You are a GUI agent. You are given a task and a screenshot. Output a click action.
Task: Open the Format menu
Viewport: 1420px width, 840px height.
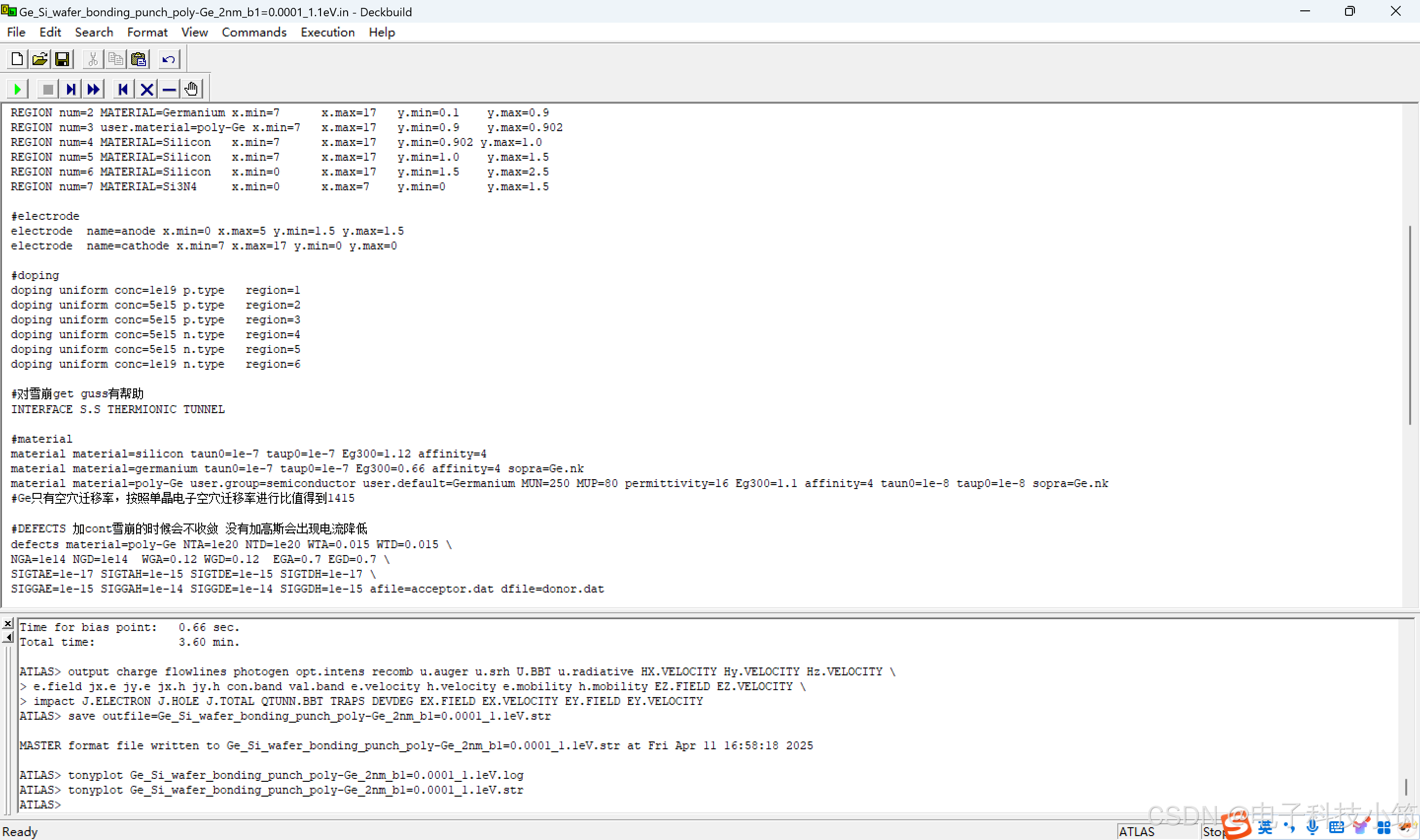147,32
